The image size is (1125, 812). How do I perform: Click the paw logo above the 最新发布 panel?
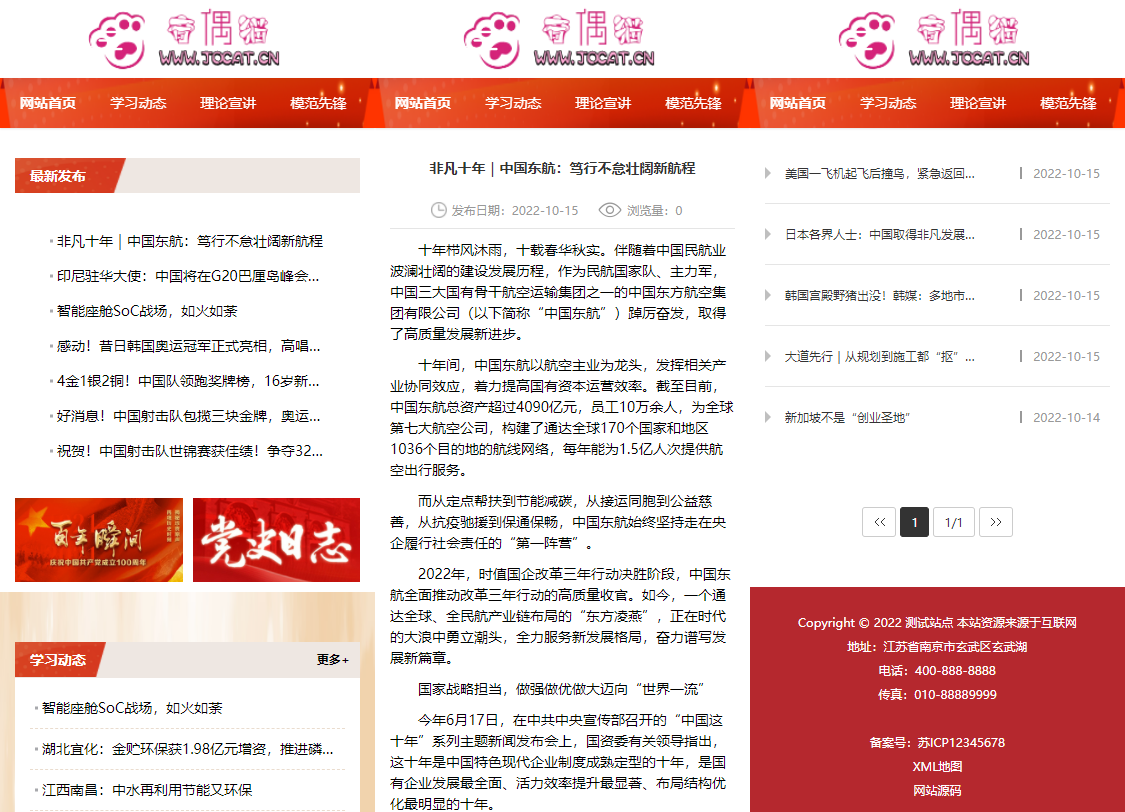tap(118, 40)
